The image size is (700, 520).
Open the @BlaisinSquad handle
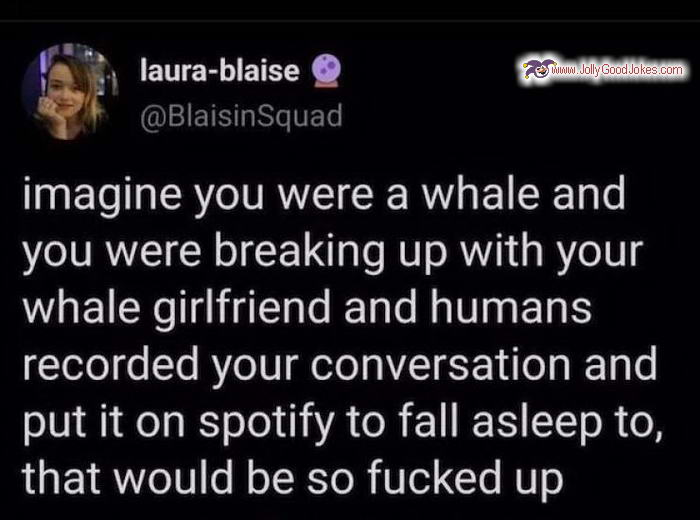[242, 116]
